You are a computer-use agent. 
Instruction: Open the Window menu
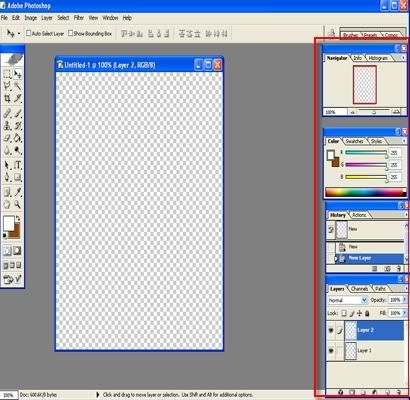click(110, 18)
